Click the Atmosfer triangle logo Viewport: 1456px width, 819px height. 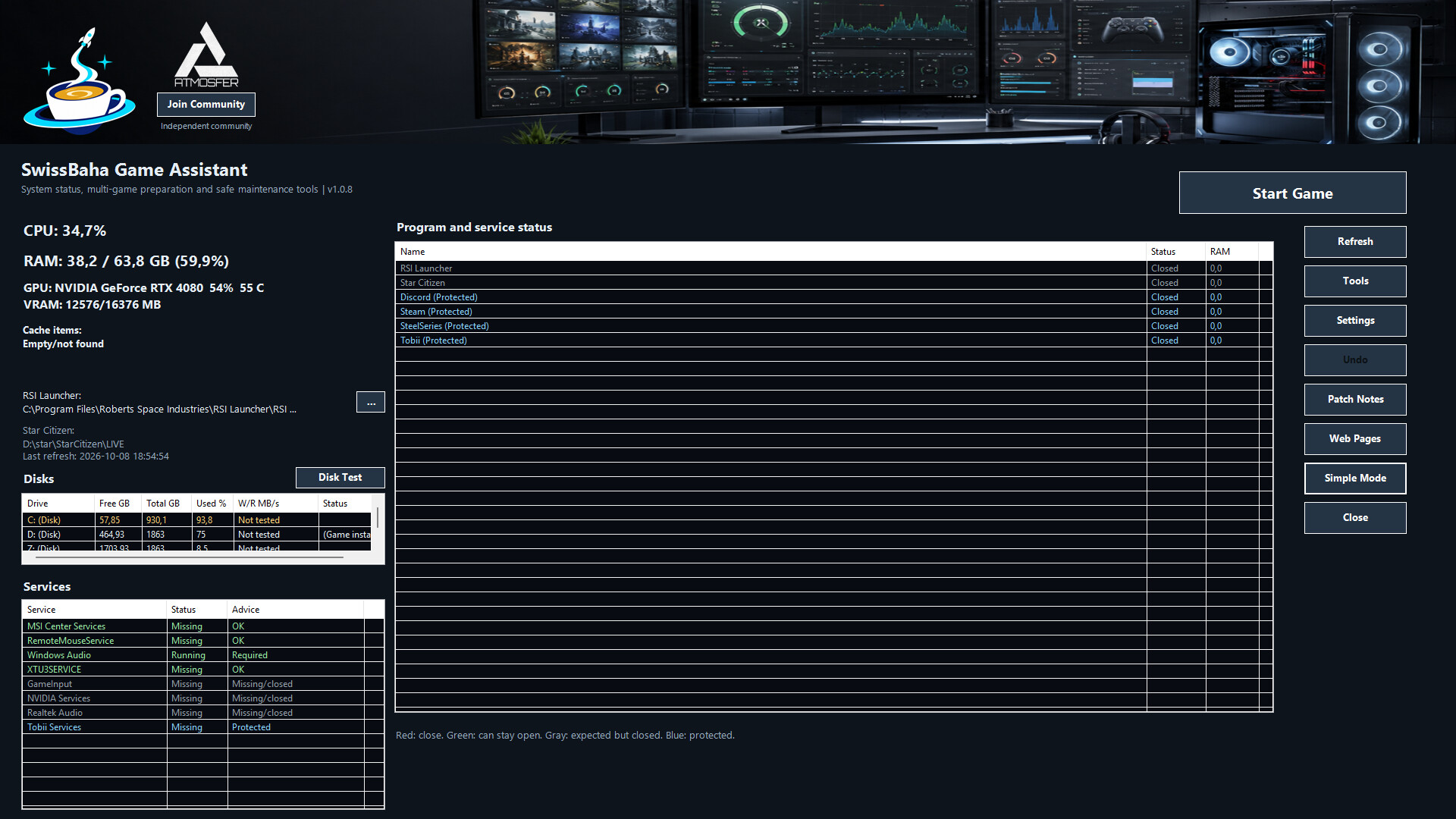[206, 54]
